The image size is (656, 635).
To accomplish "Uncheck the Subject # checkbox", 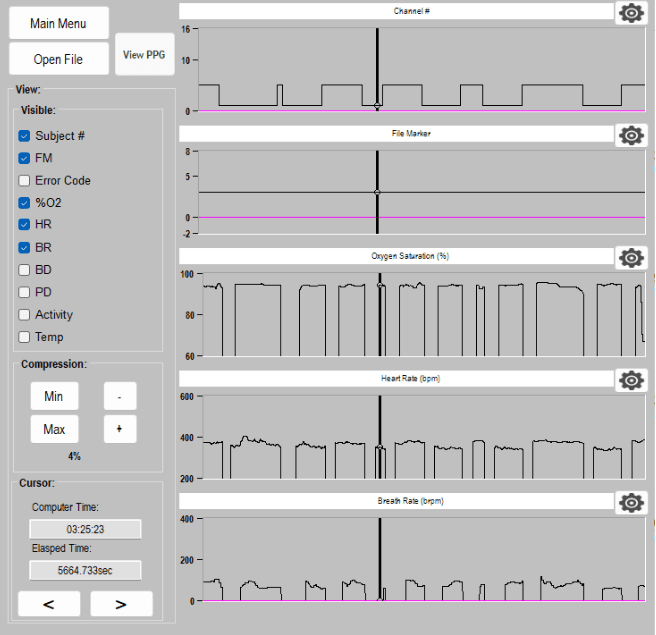I will (x=25, y=136).
